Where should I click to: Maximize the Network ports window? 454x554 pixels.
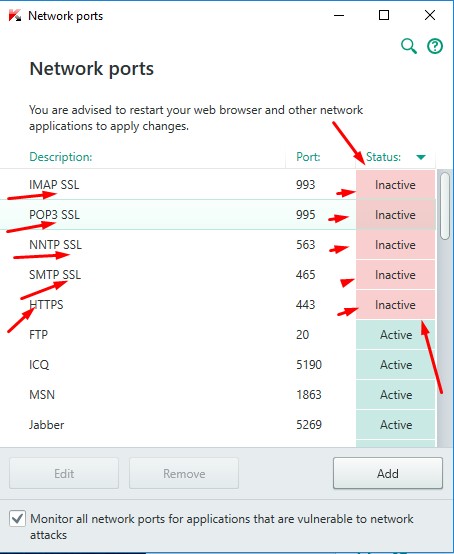tap(384, 15)
